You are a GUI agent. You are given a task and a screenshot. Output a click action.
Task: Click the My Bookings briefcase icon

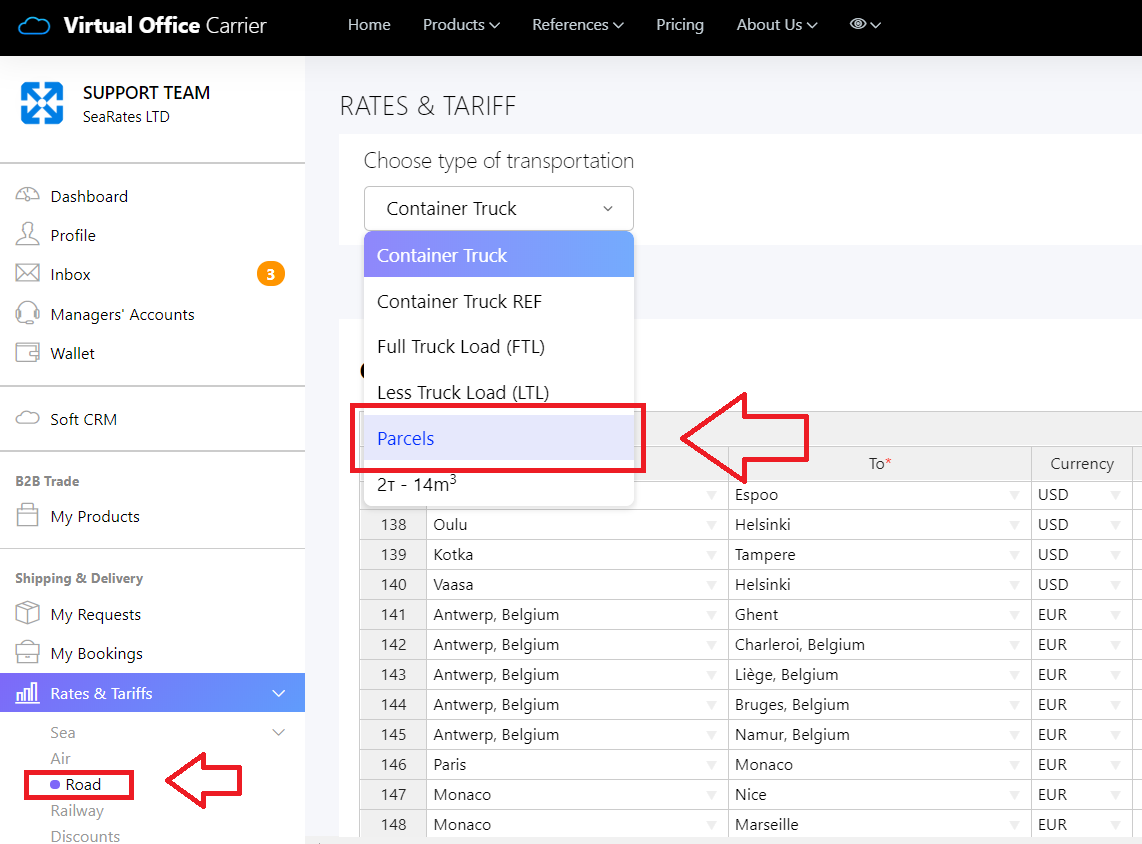tap(28, 652)
